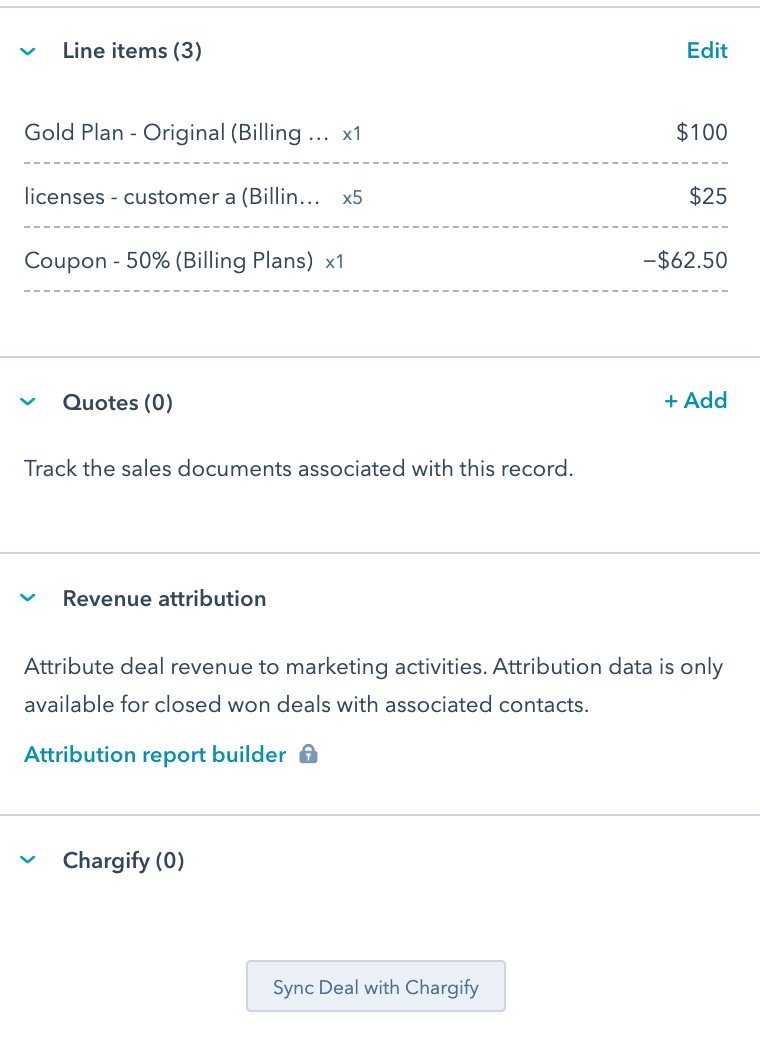Open the Attribution report builder link
Screen dimensions: 760x1048
pyautogui.click(x=155, y=755)
